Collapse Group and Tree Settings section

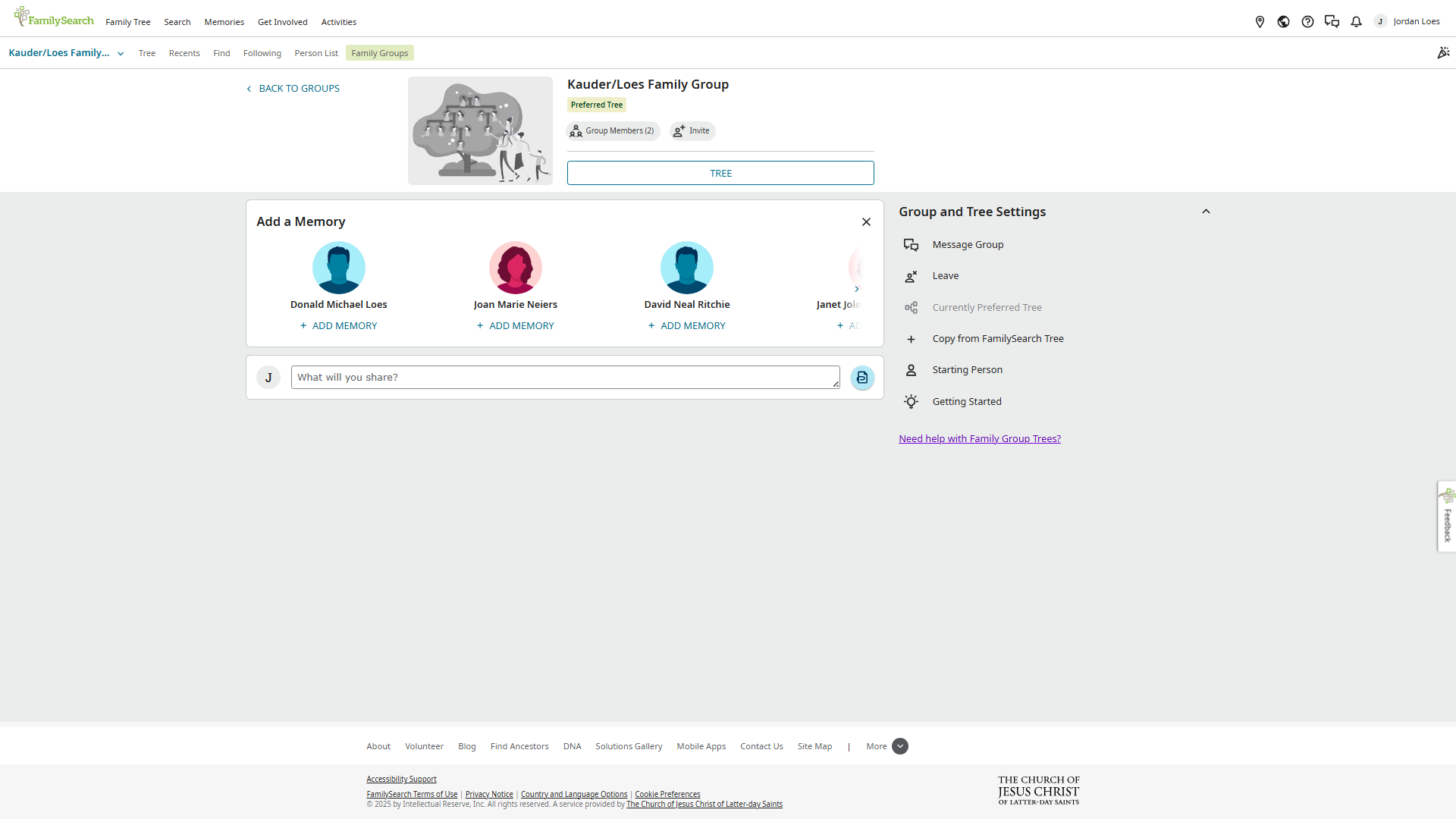point(1206,212)
